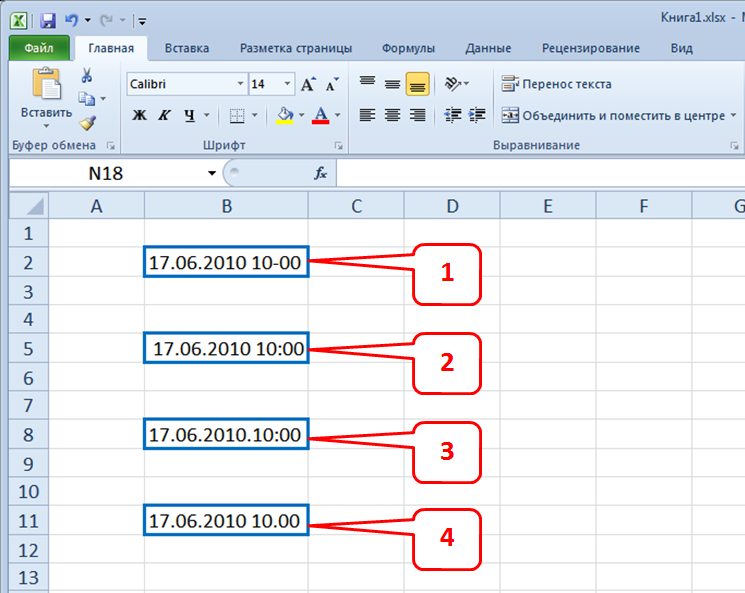Image resolution: width=745 pixels, height=593 pixels.
Task: Center text horizontally with the alignment icon
Action: click(392, 115)
